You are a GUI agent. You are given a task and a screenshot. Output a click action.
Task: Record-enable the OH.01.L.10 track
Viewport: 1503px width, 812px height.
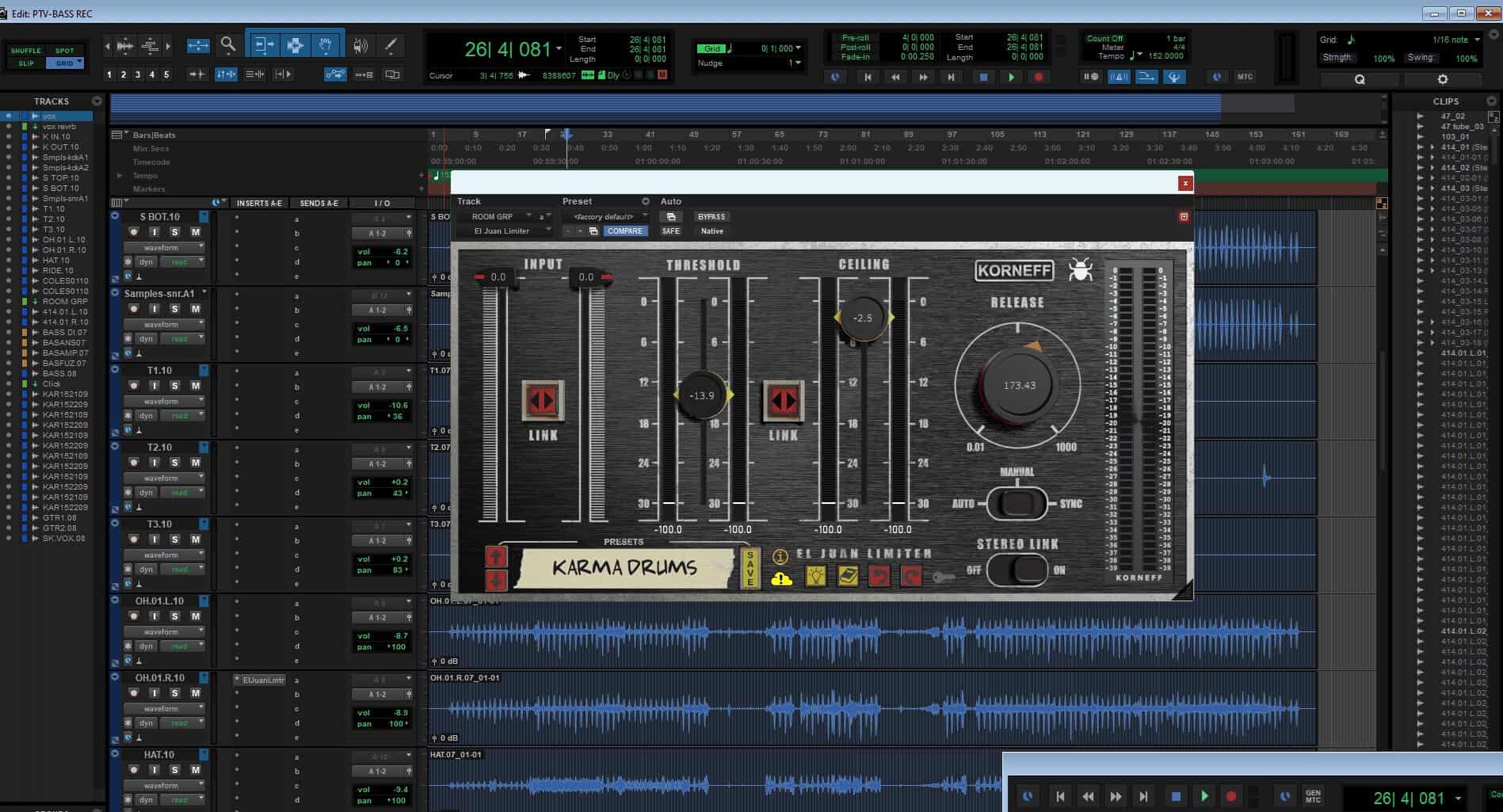(x=134, y=616)
